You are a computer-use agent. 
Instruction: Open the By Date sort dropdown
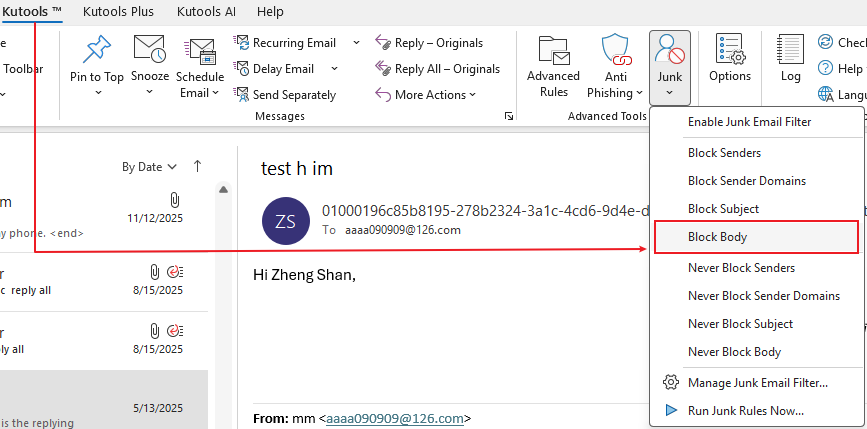click(150, 167)
